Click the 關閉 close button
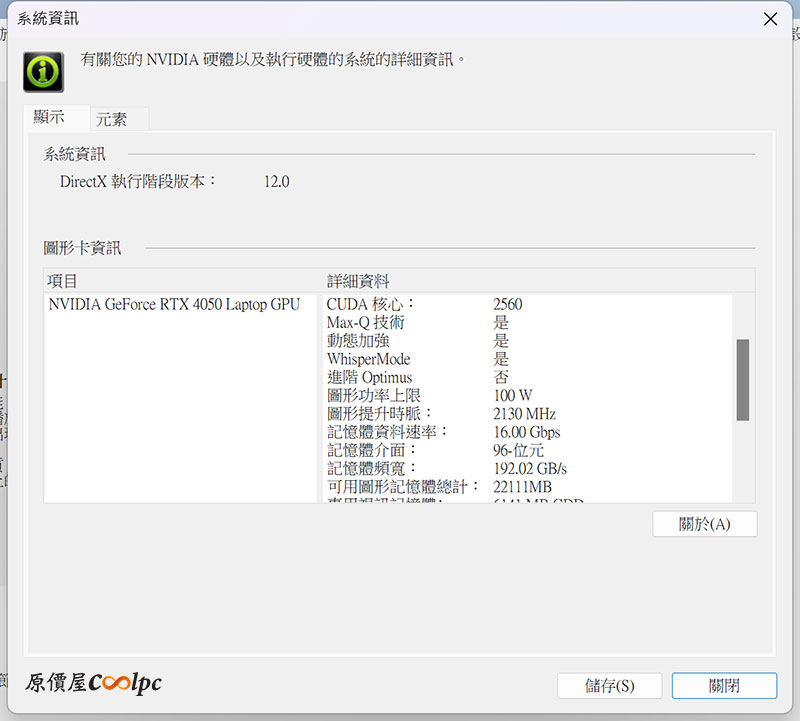Viewport: 800px width, 721px height. coord(724,686)
